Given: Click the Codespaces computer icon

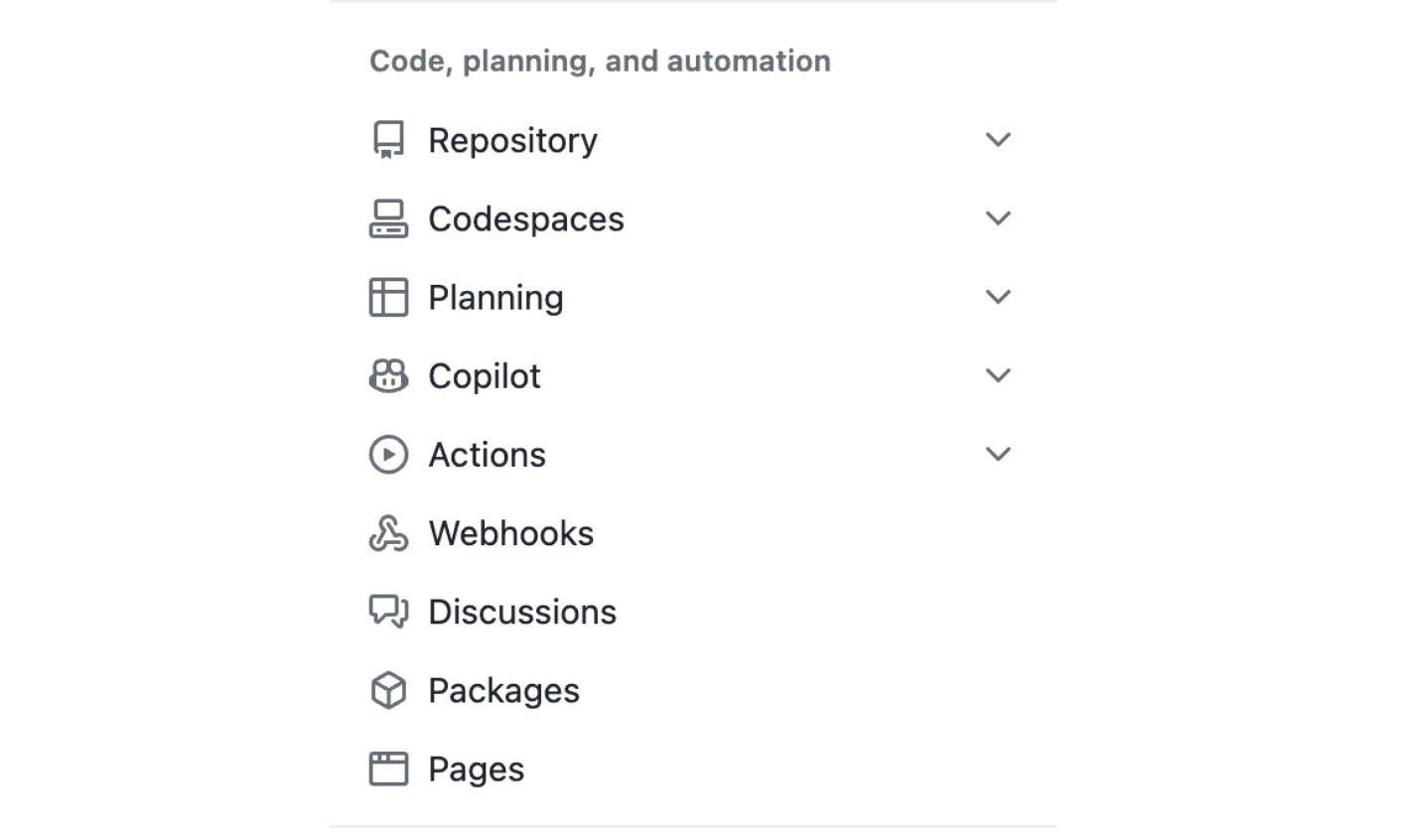Looking at the screenshot, I should (388, 218).
